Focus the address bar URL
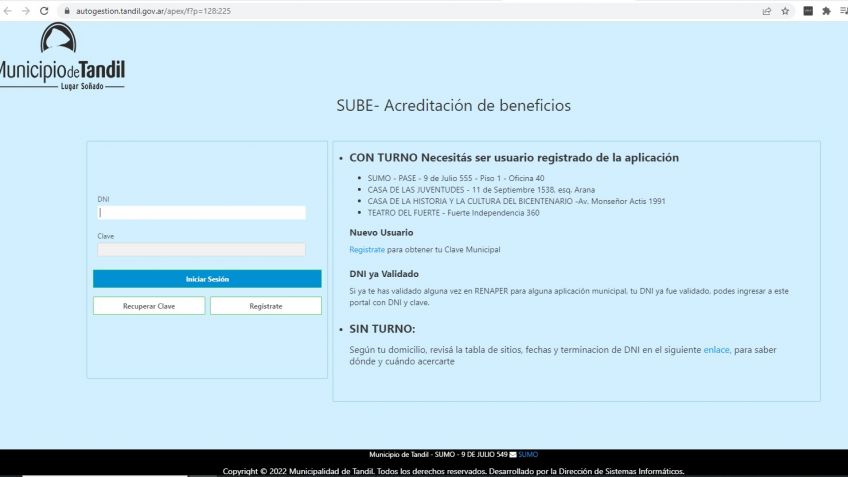Image resolution: width=848 pixels, height=477 pixels. click(x=153, y=11)
